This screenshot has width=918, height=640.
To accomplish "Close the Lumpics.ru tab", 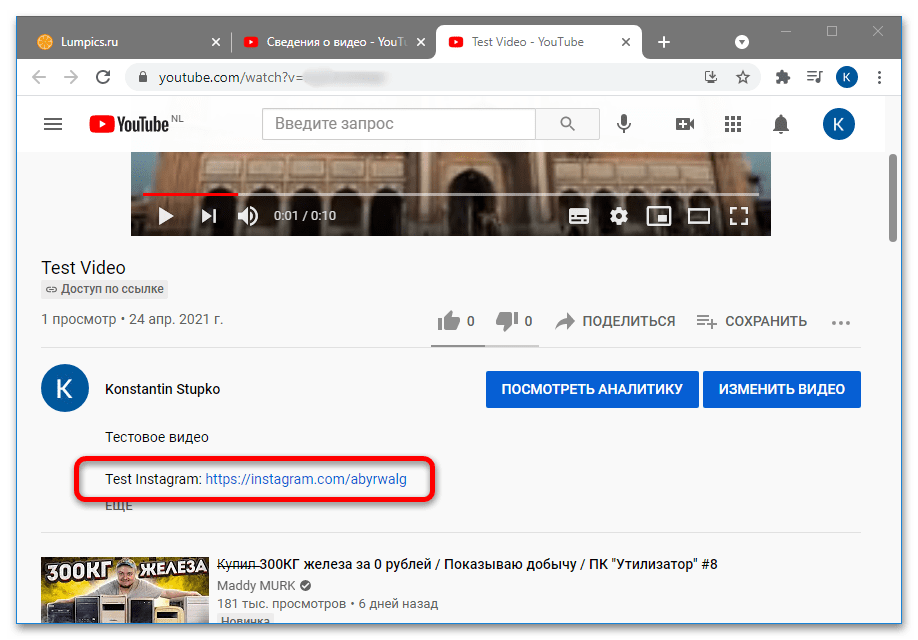I will coord(216,42).
